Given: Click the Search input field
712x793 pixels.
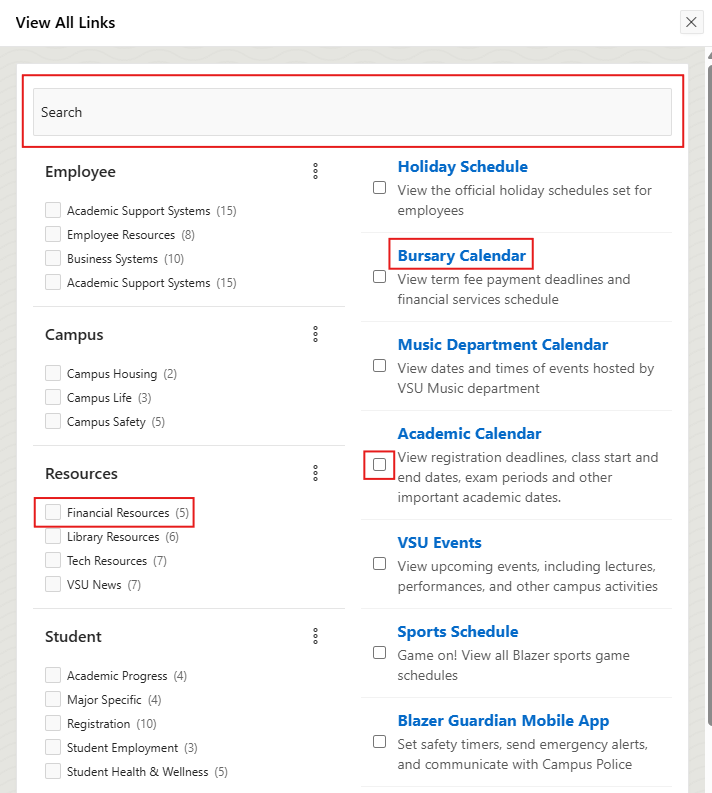Looking at the screenshot, I should (x=352, y=112).
